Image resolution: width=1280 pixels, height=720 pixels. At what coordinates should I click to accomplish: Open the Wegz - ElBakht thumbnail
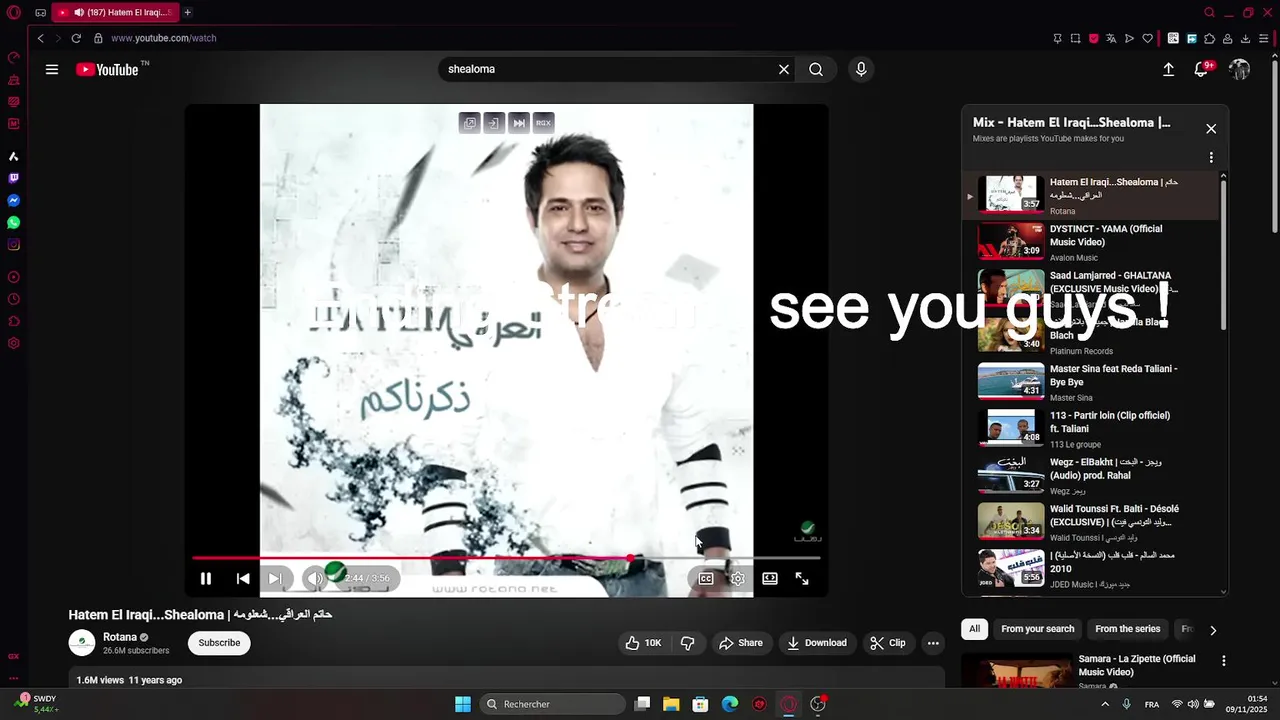coord(1011,476)
